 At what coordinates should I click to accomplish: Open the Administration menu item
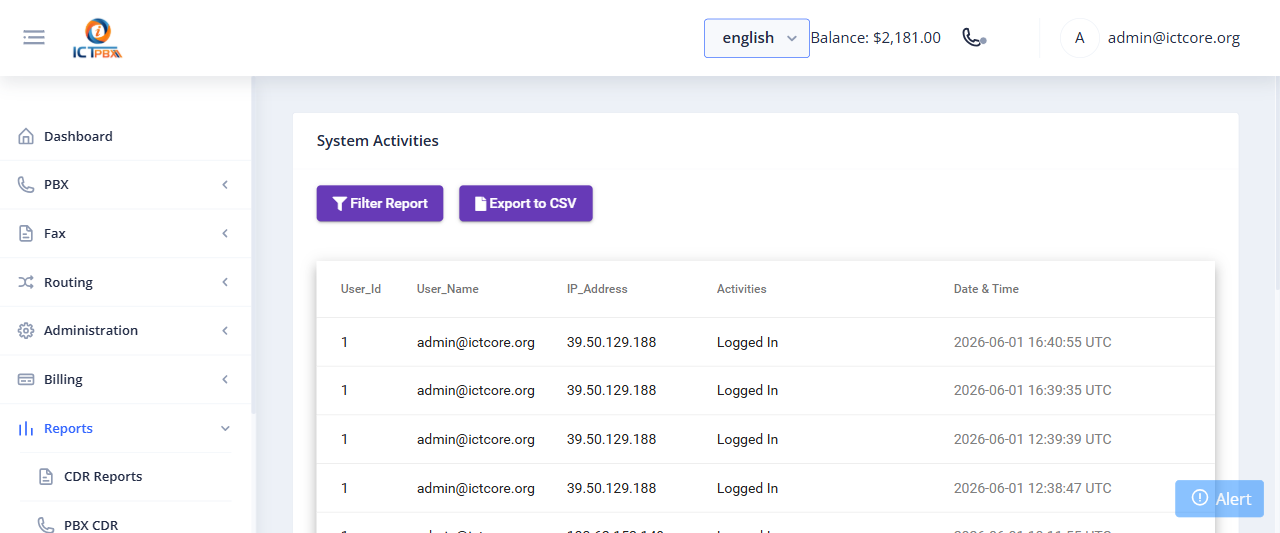(125, 331)
